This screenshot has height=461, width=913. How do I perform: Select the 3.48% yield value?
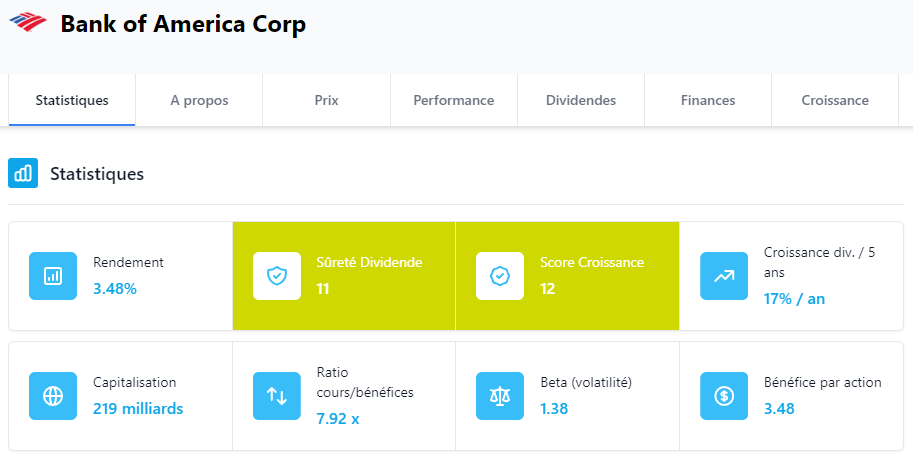pyautogui.click(x=115, y=289)
